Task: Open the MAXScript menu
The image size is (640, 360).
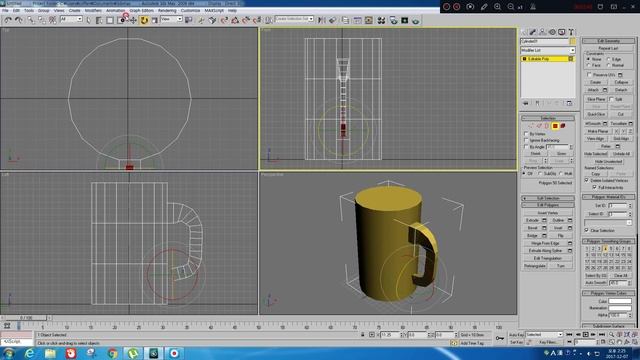Action: coord(214,11)
